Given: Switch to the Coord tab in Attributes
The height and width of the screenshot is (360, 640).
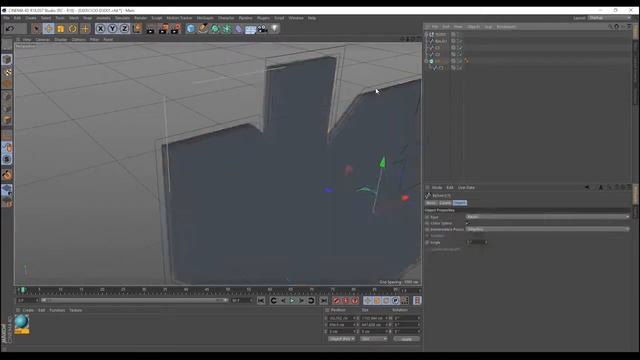Looking at the screenshot, I should pyautogui.click(x=445, y=203).
